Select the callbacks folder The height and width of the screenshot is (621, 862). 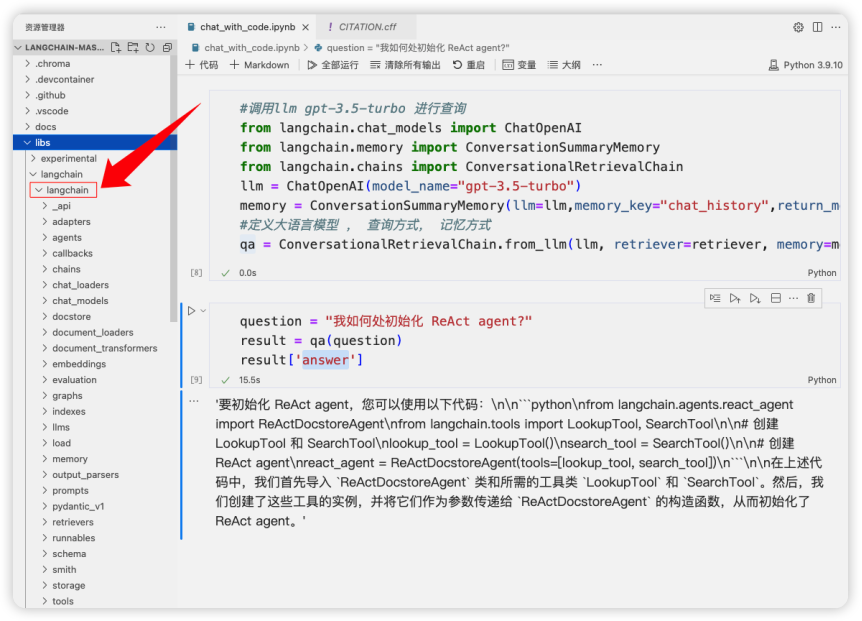[x=95, y=253]
